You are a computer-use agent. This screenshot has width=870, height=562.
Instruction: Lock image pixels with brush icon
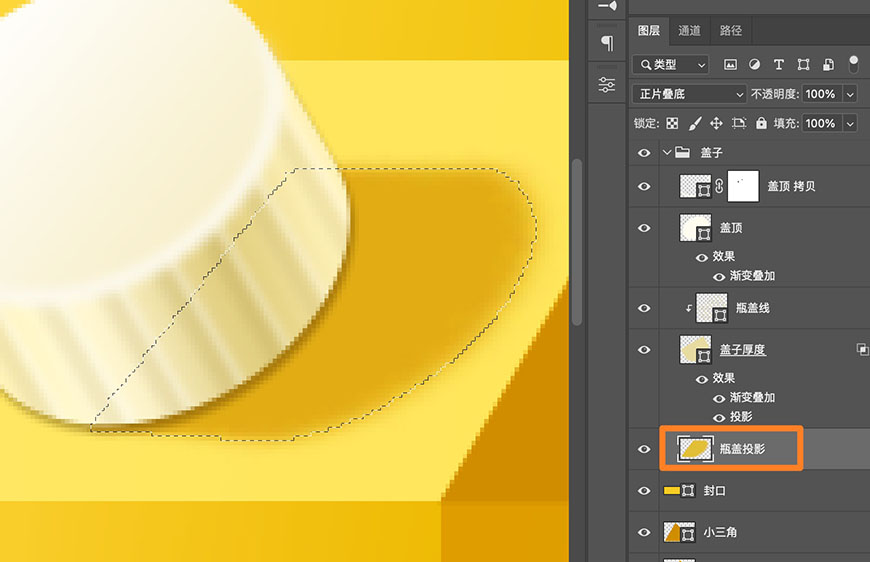[695, 123]
